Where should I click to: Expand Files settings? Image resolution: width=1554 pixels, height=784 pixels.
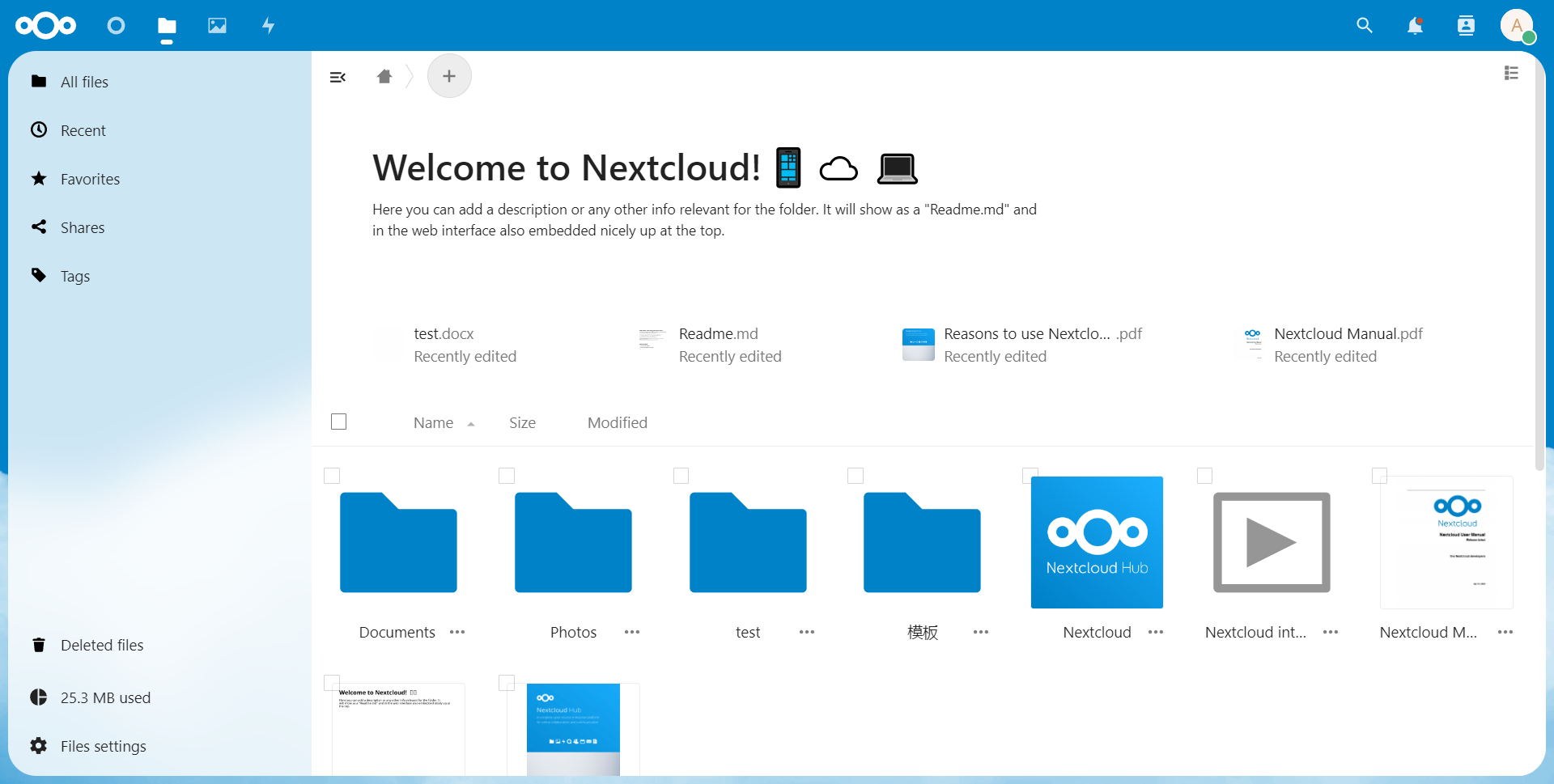point(159,746)
